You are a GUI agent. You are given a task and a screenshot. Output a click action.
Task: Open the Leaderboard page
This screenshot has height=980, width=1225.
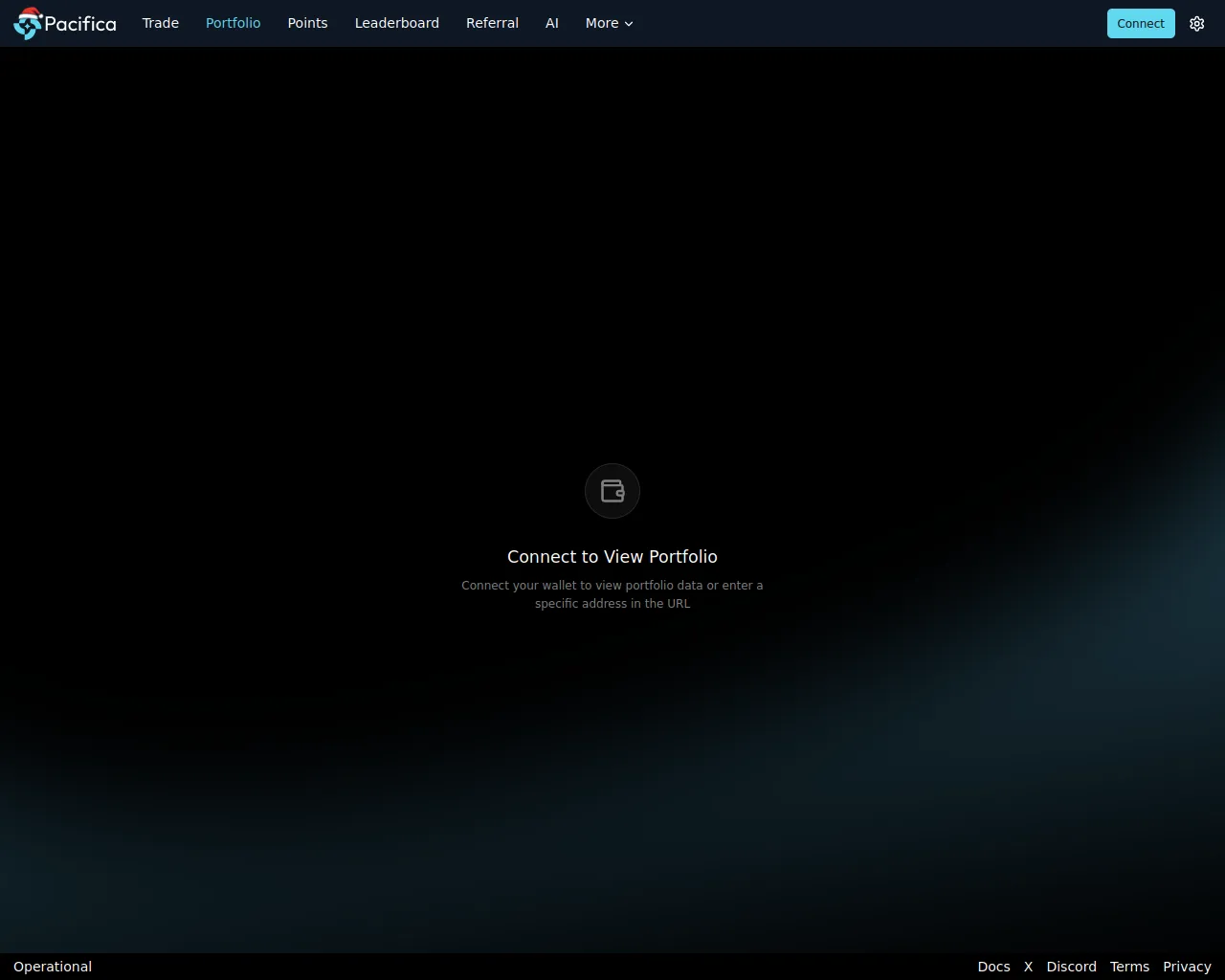coord(397,23)
